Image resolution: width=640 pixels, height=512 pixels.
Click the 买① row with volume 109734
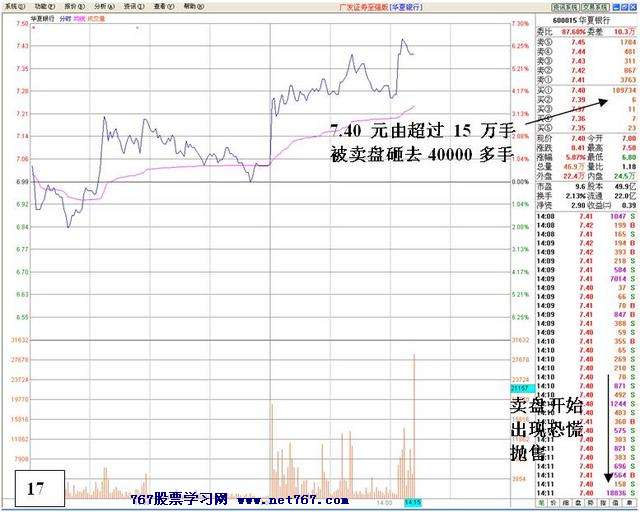[586, 90]
